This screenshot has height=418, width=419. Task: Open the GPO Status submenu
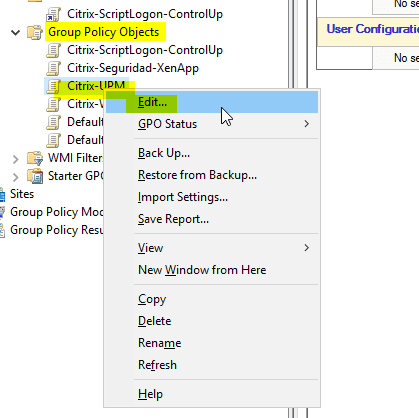coord(212,124)
